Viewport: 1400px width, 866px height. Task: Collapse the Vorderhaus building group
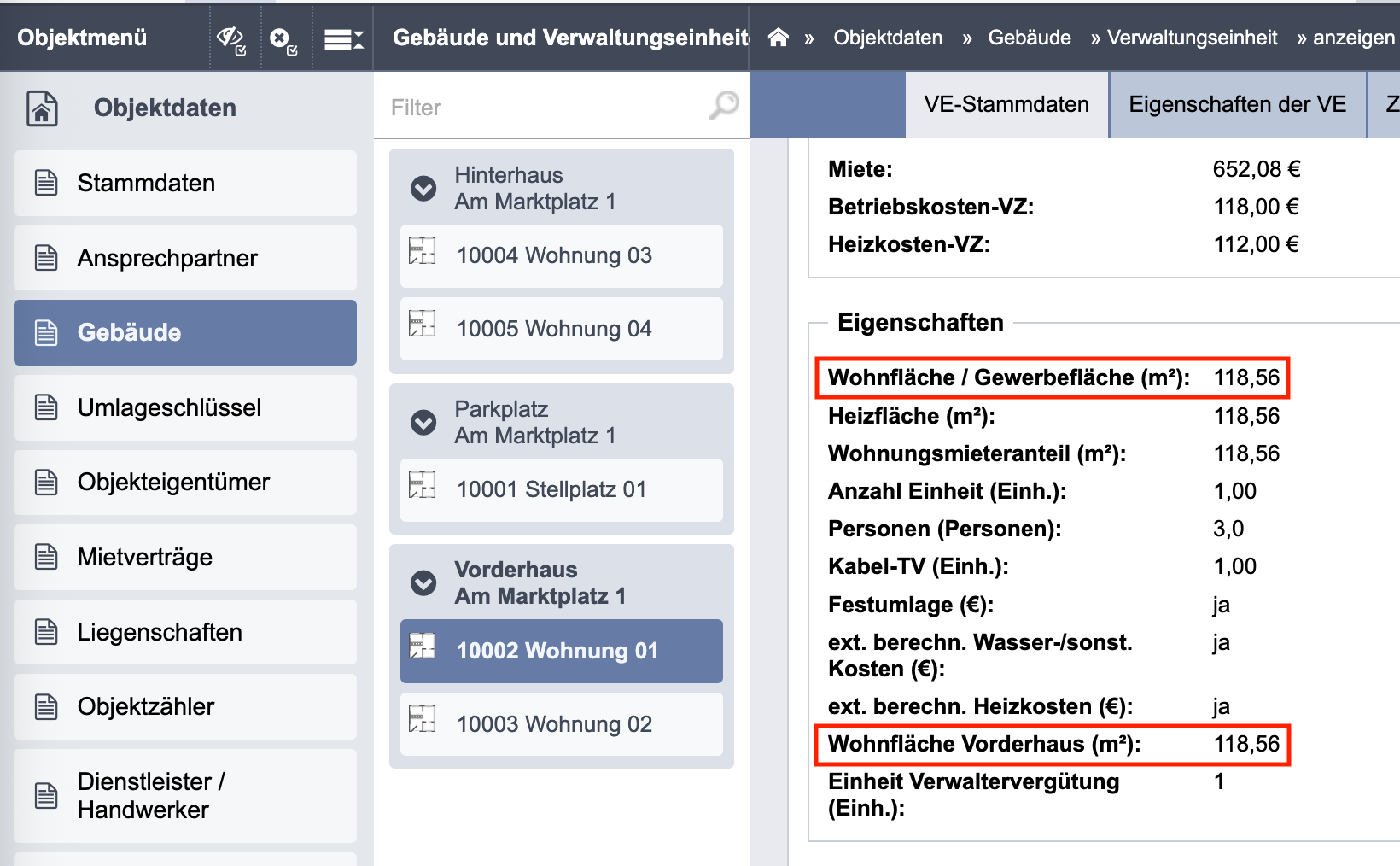point(423,582)
